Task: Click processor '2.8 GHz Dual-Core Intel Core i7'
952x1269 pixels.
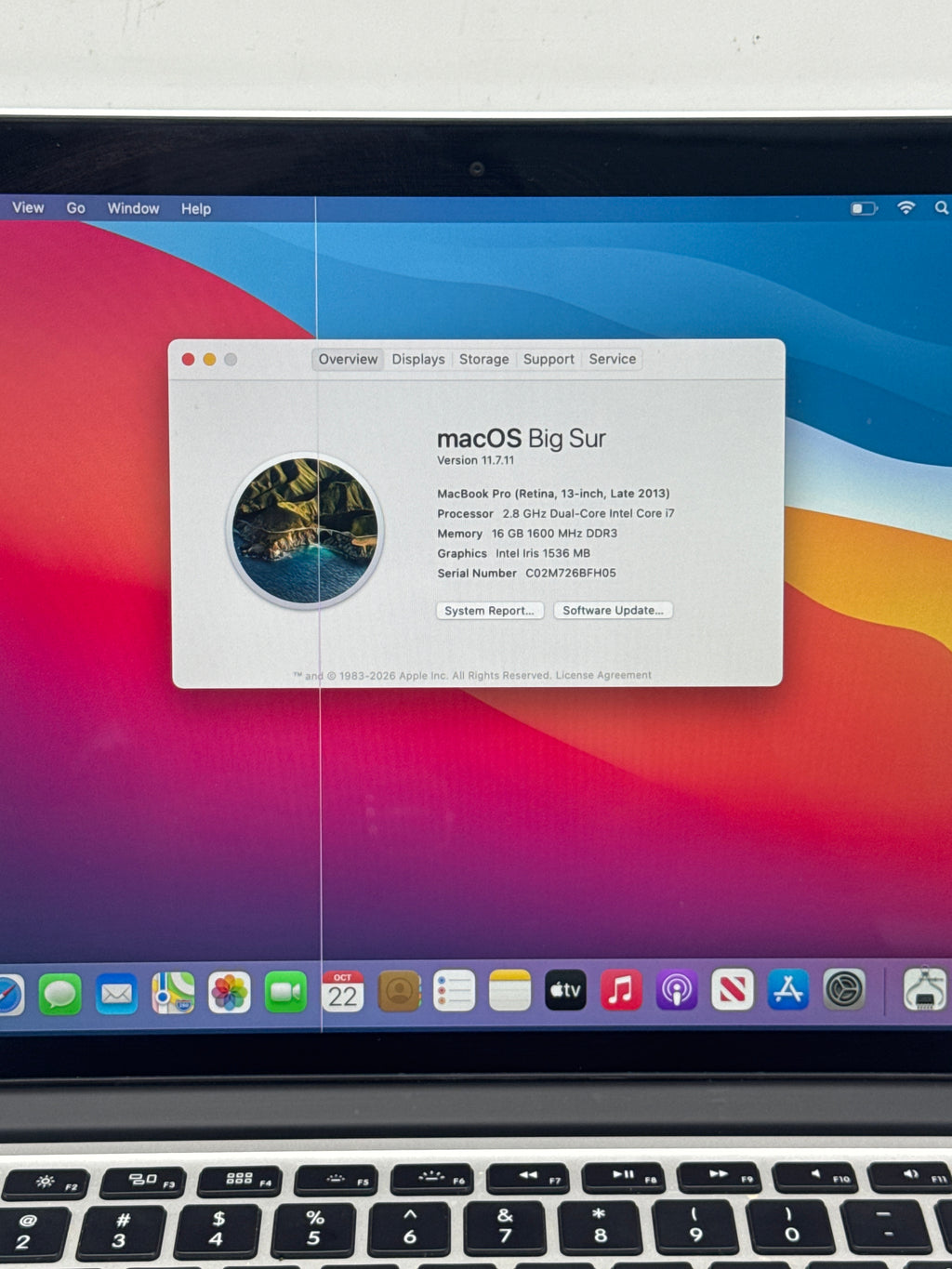Action: pos(588,513)
